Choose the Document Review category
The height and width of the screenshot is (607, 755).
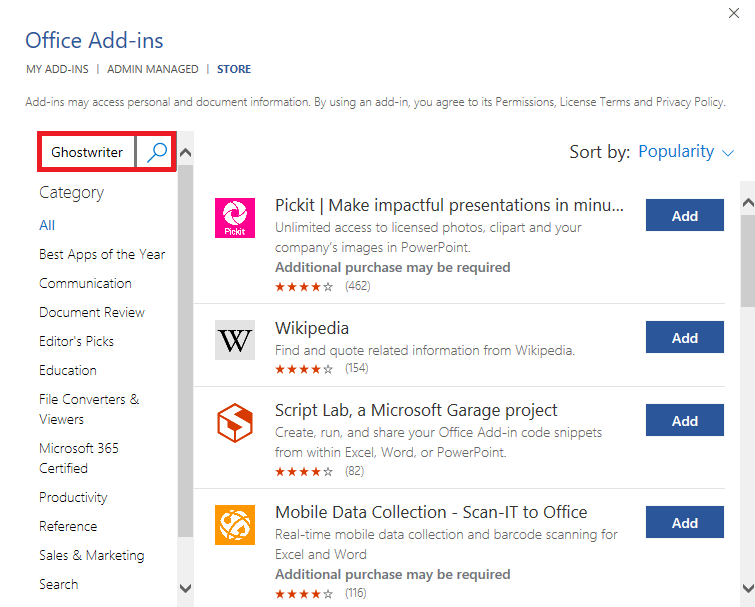point(92,312)
